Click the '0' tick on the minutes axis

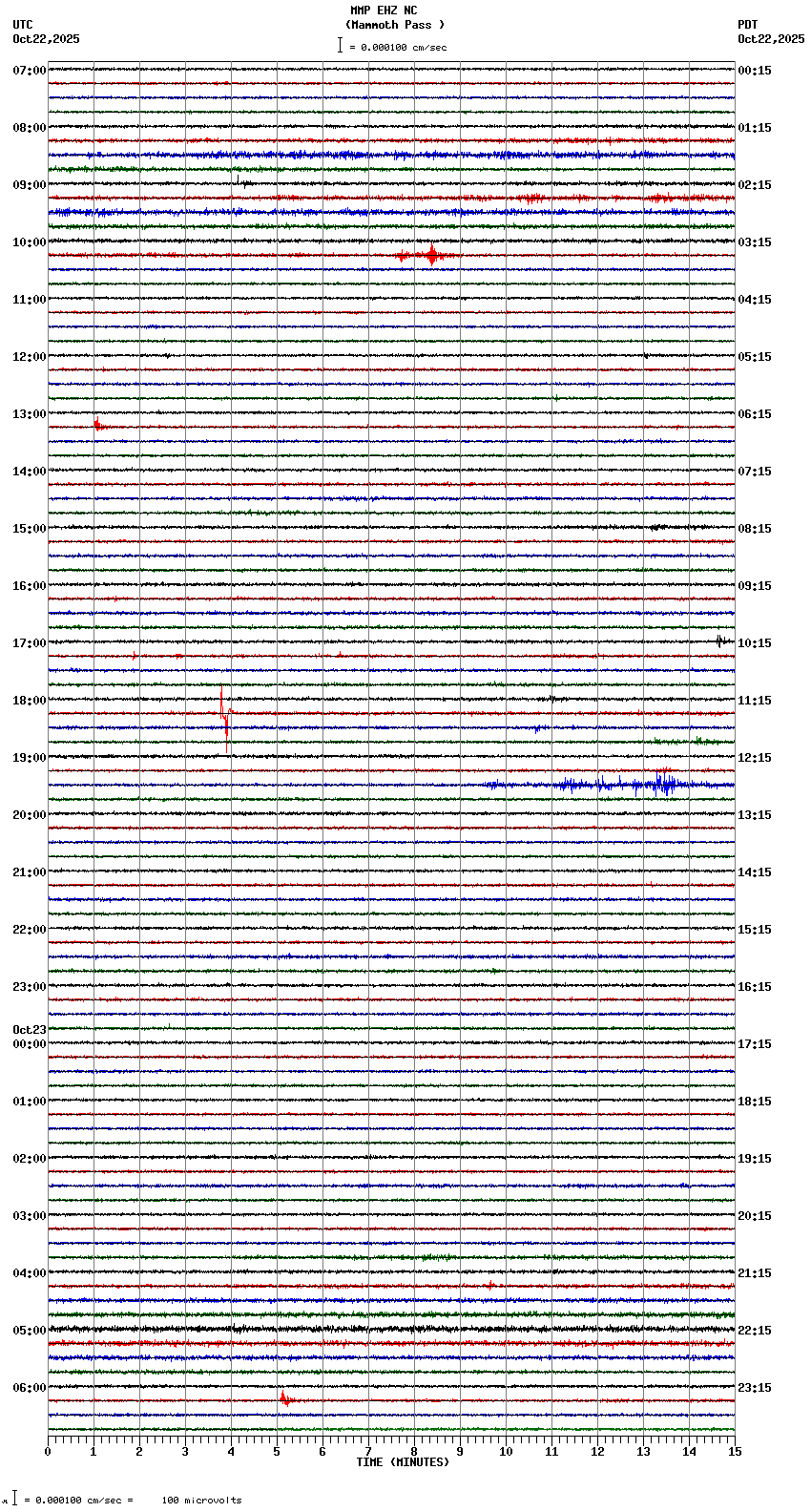pos(48,1452)
